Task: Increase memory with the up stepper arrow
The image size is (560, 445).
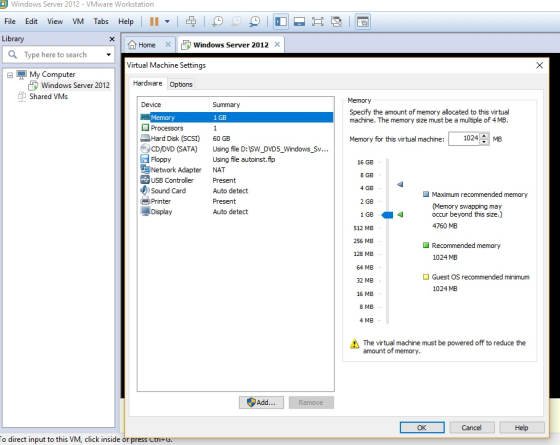Action: click(x=484, y=136)
